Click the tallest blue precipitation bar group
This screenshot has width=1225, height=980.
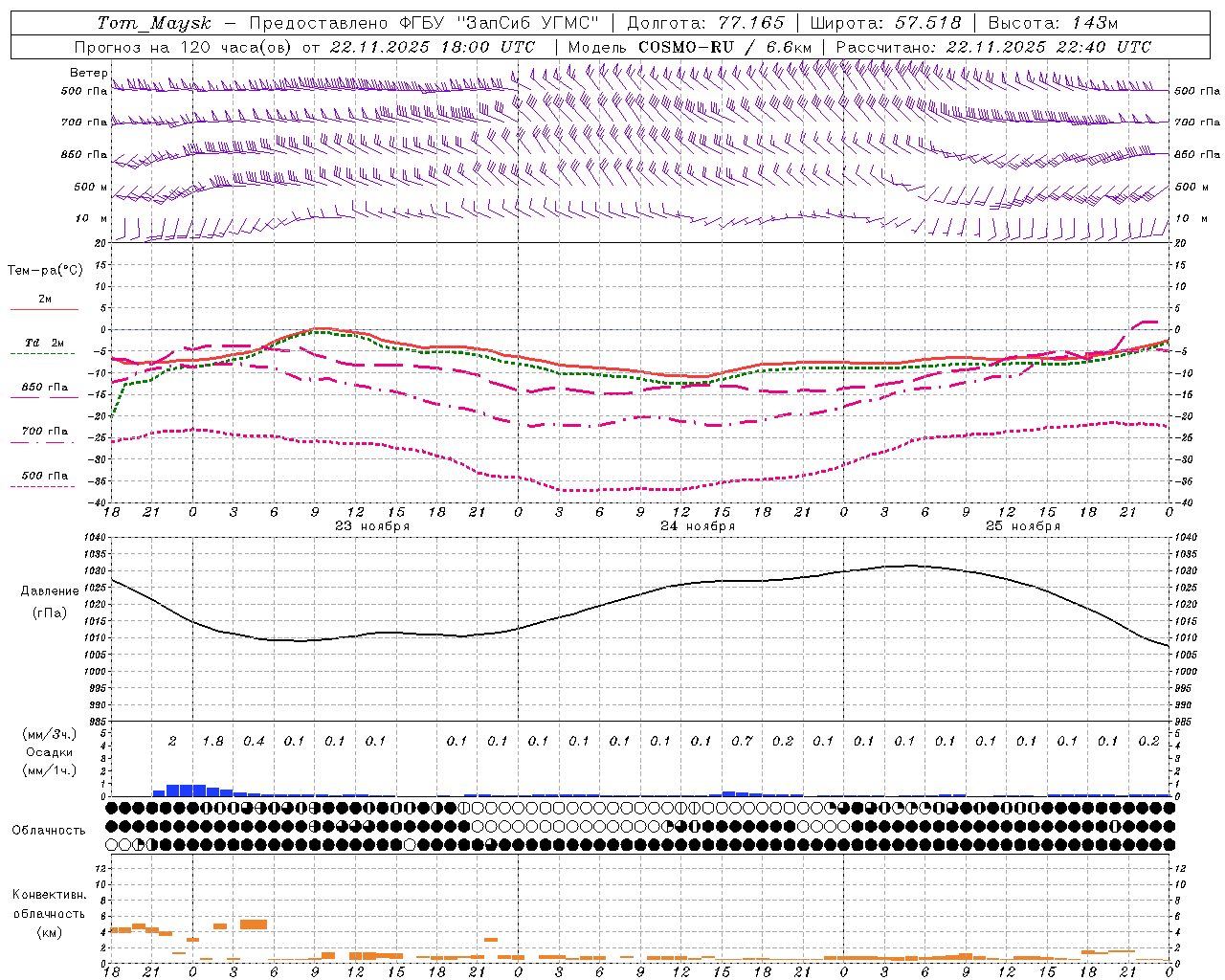pos(186,791)
